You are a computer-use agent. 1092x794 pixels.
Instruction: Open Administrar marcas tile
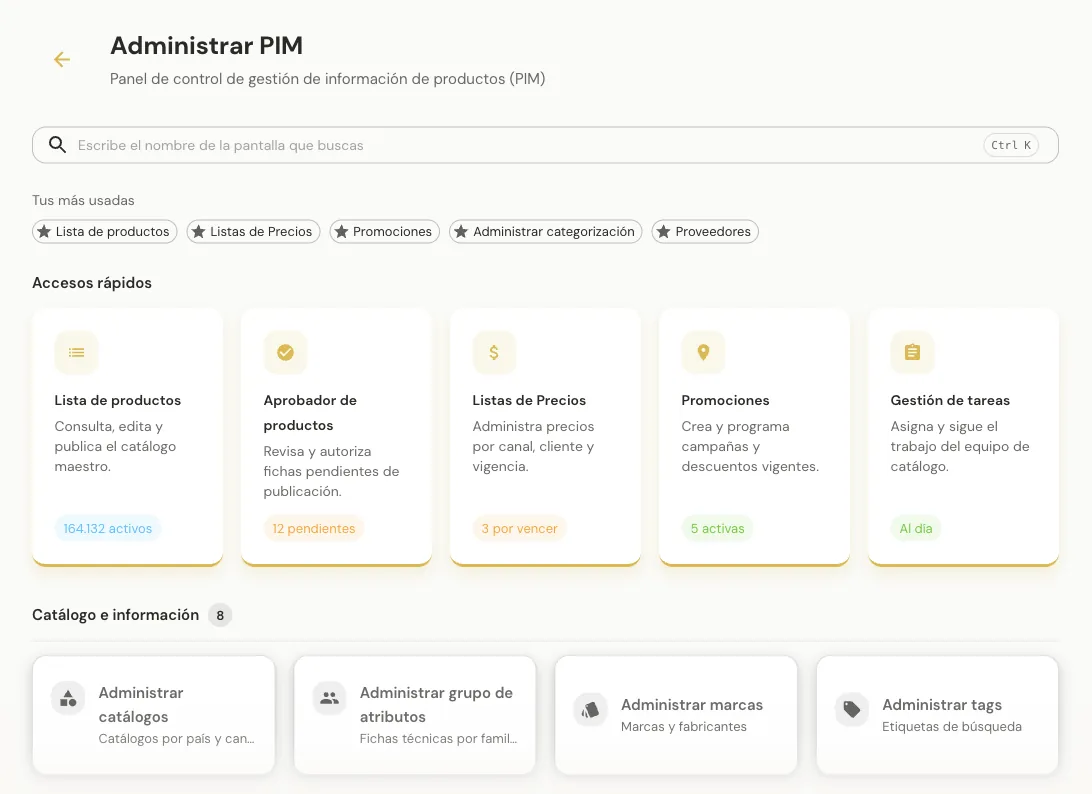tap(676, 715)
